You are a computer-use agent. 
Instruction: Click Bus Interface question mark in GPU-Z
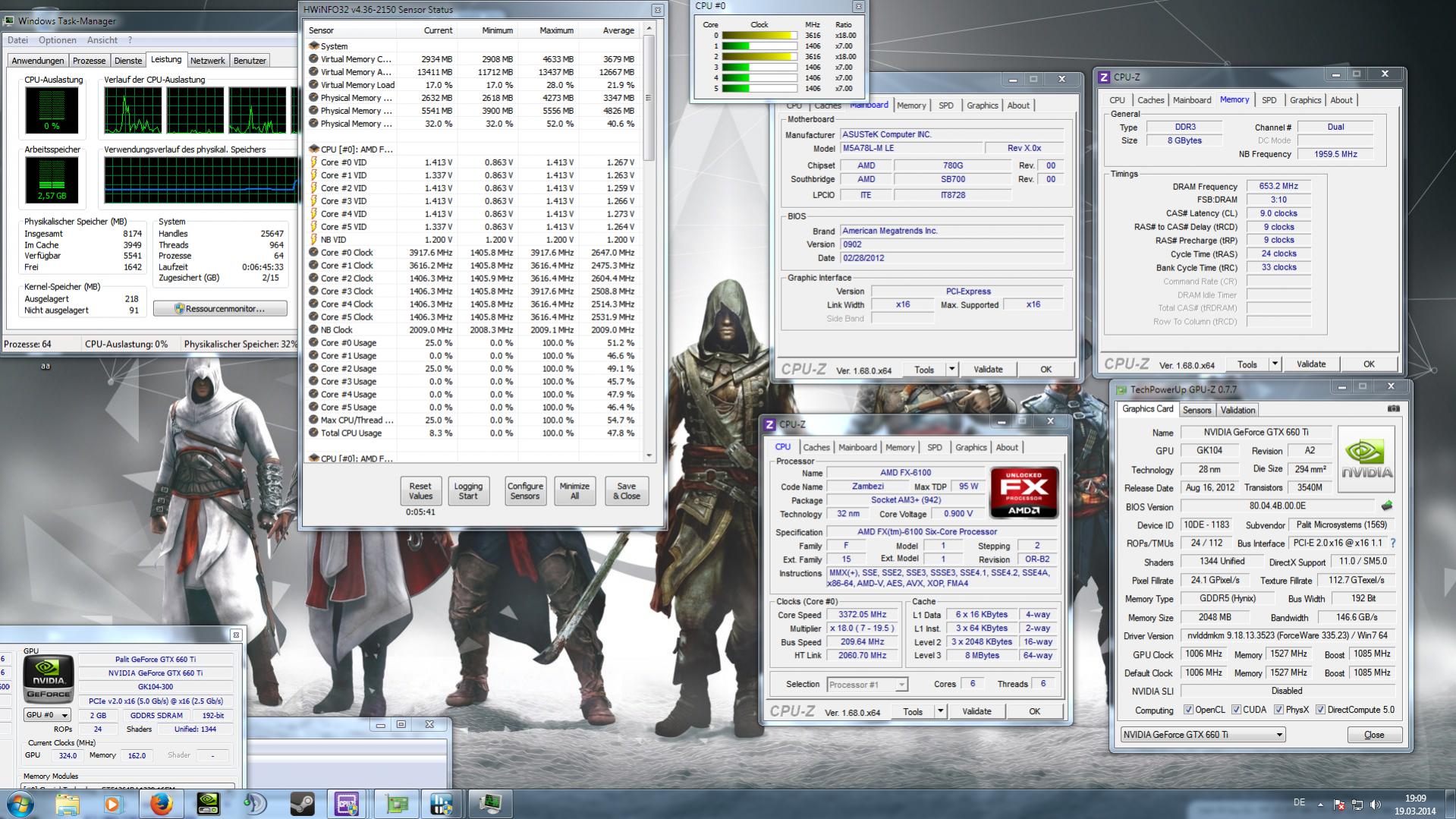pyautogui.click(x=1393, y=543)
